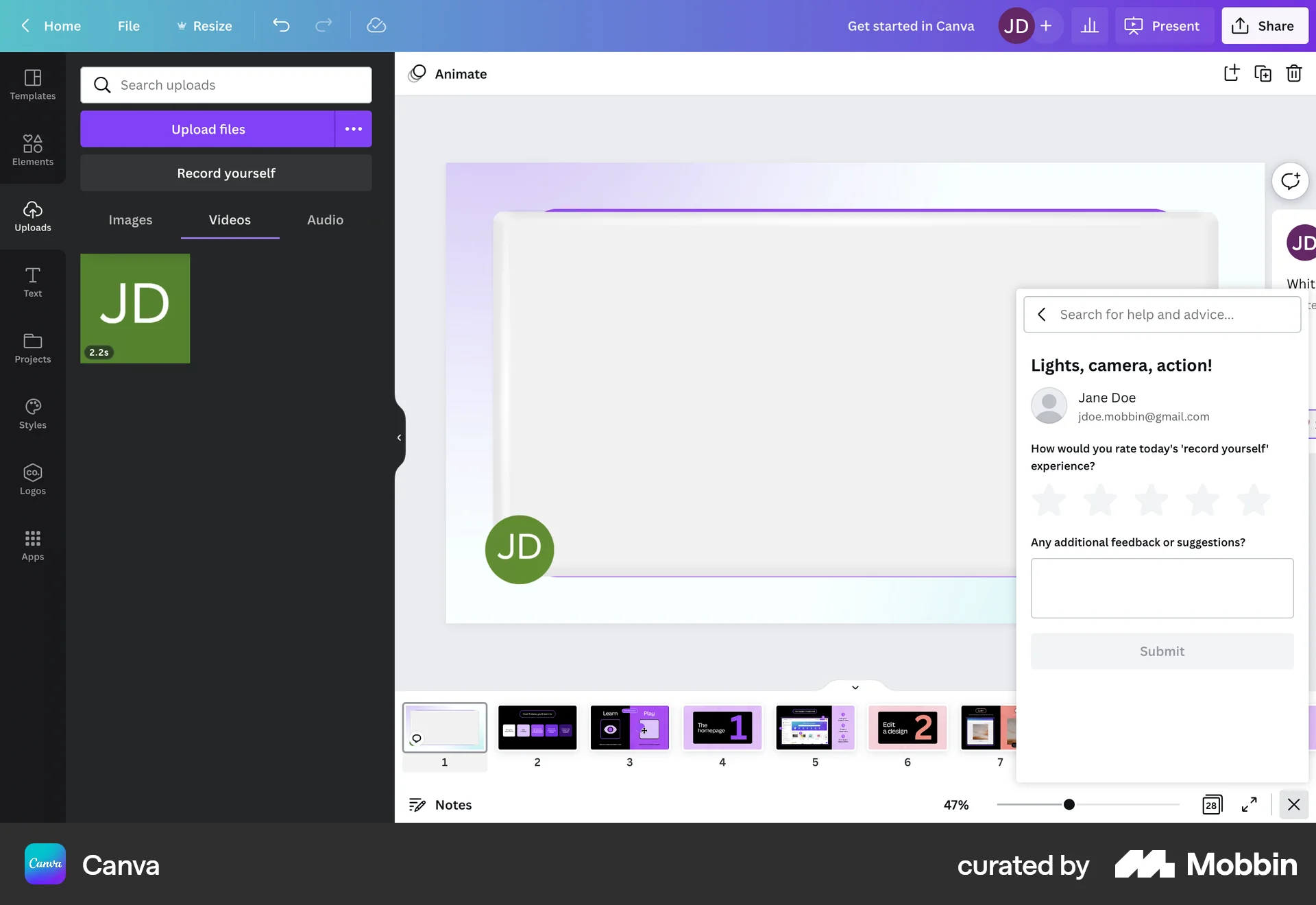Open the Text panel
Screen dimensions: 1316x905
32,280
